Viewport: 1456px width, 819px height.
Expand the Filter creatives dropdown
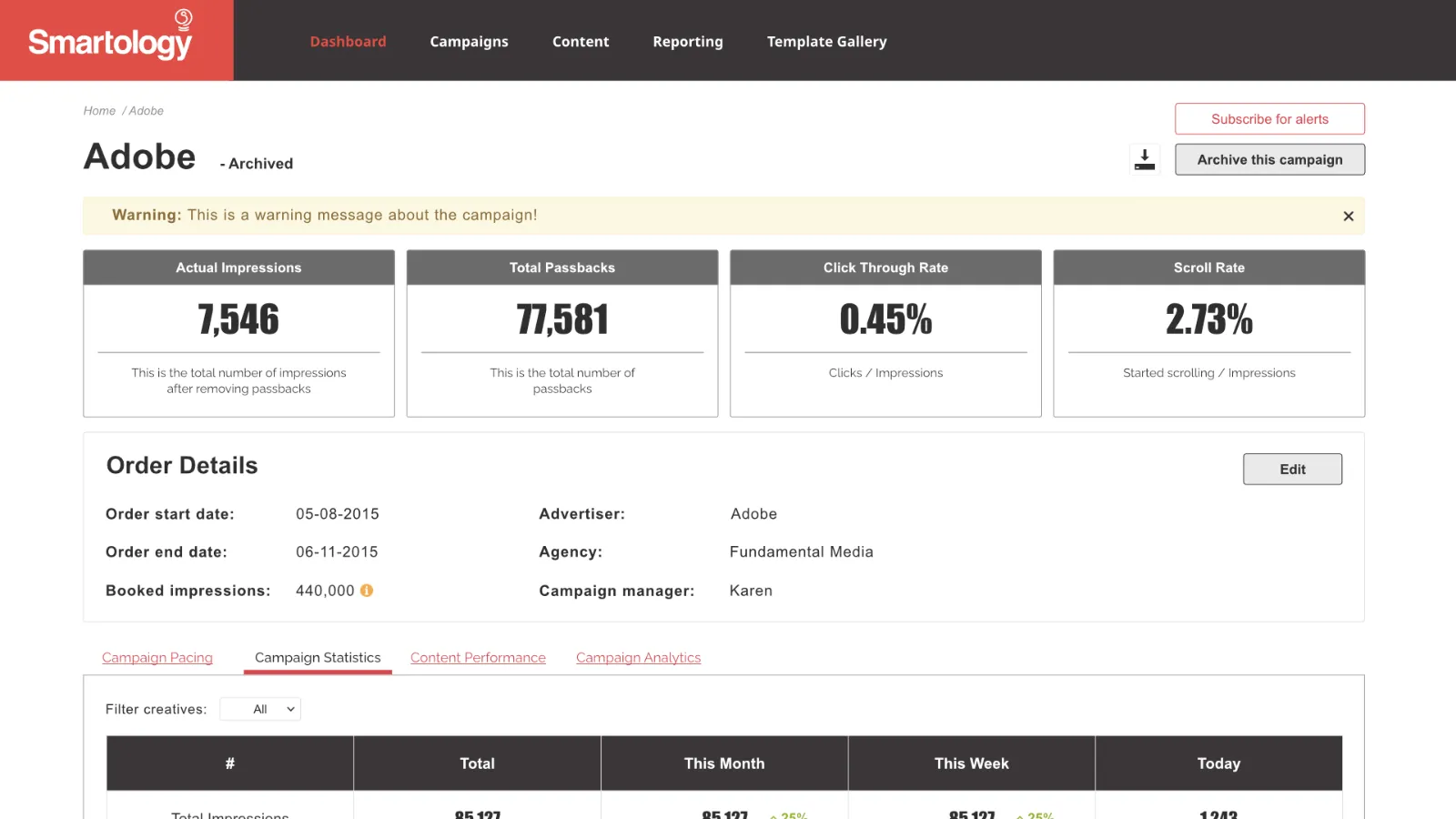tap(260, 709)
